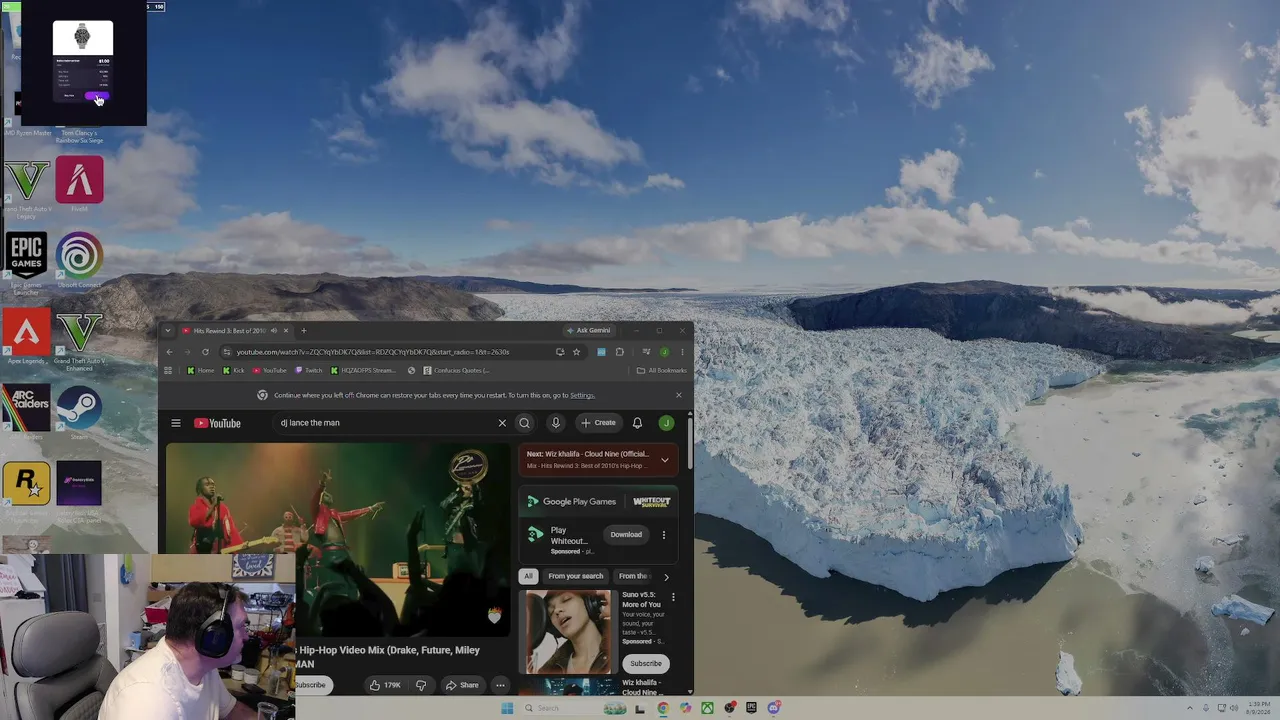Open the YouTube account avatar menu
This screenshot has height=720, width=1280.
[x=666, y=423]
